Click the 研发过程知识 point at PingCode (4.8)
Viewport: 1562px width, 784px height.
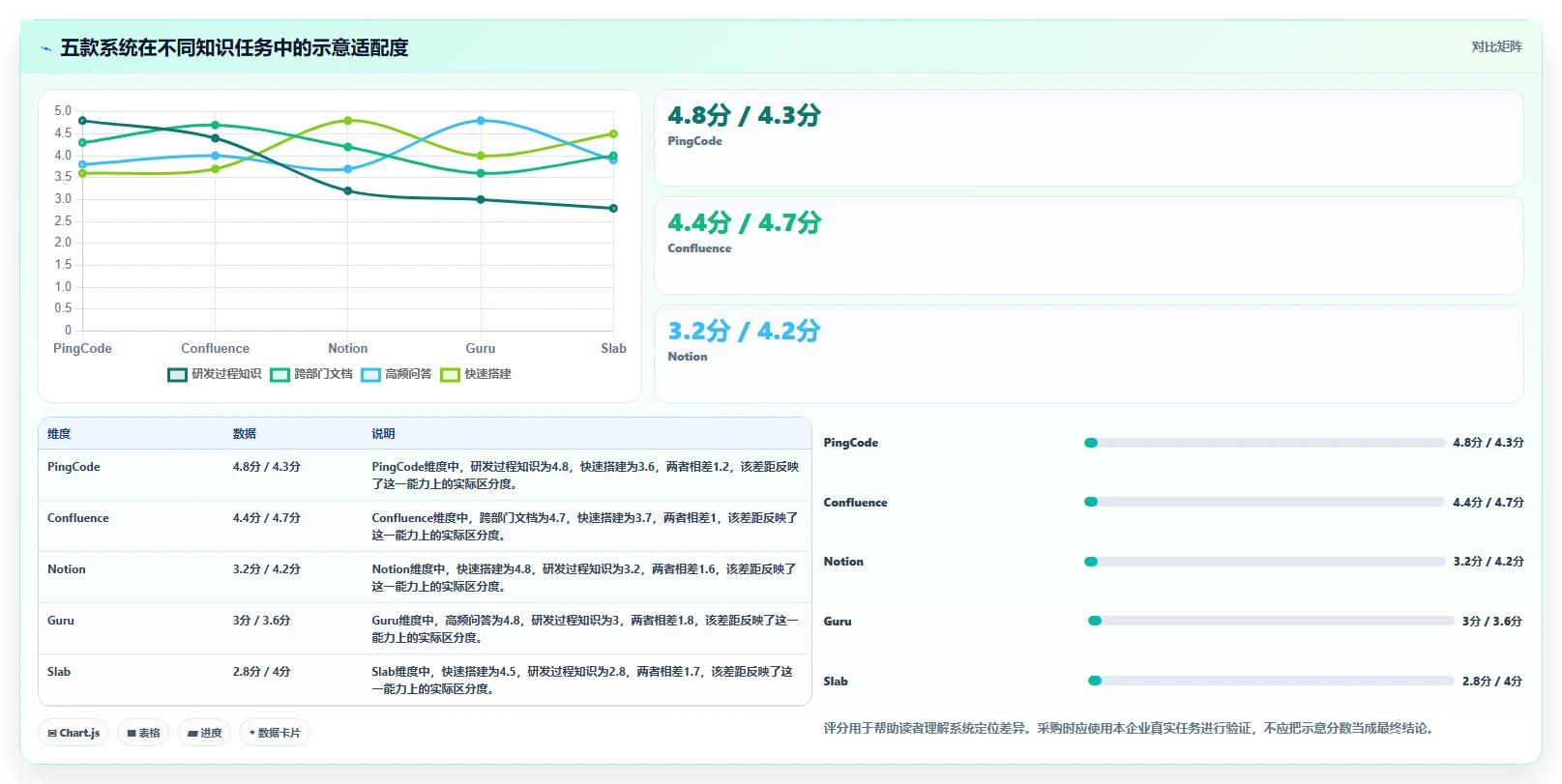82,121
